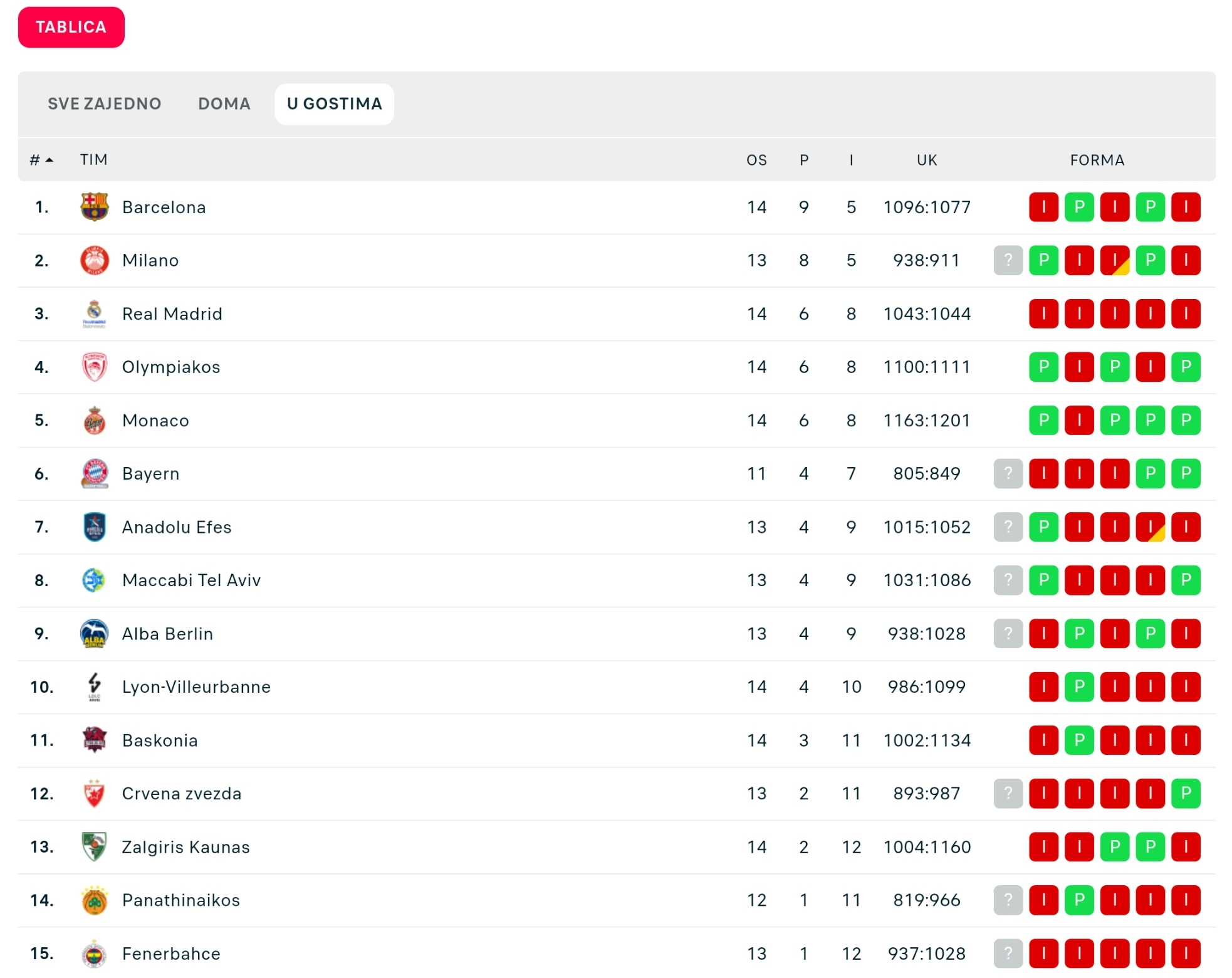Screen dimensions: 1232x978
Task: Click Milano's grey upcoming-match form badge
Action: (1008, 260)
